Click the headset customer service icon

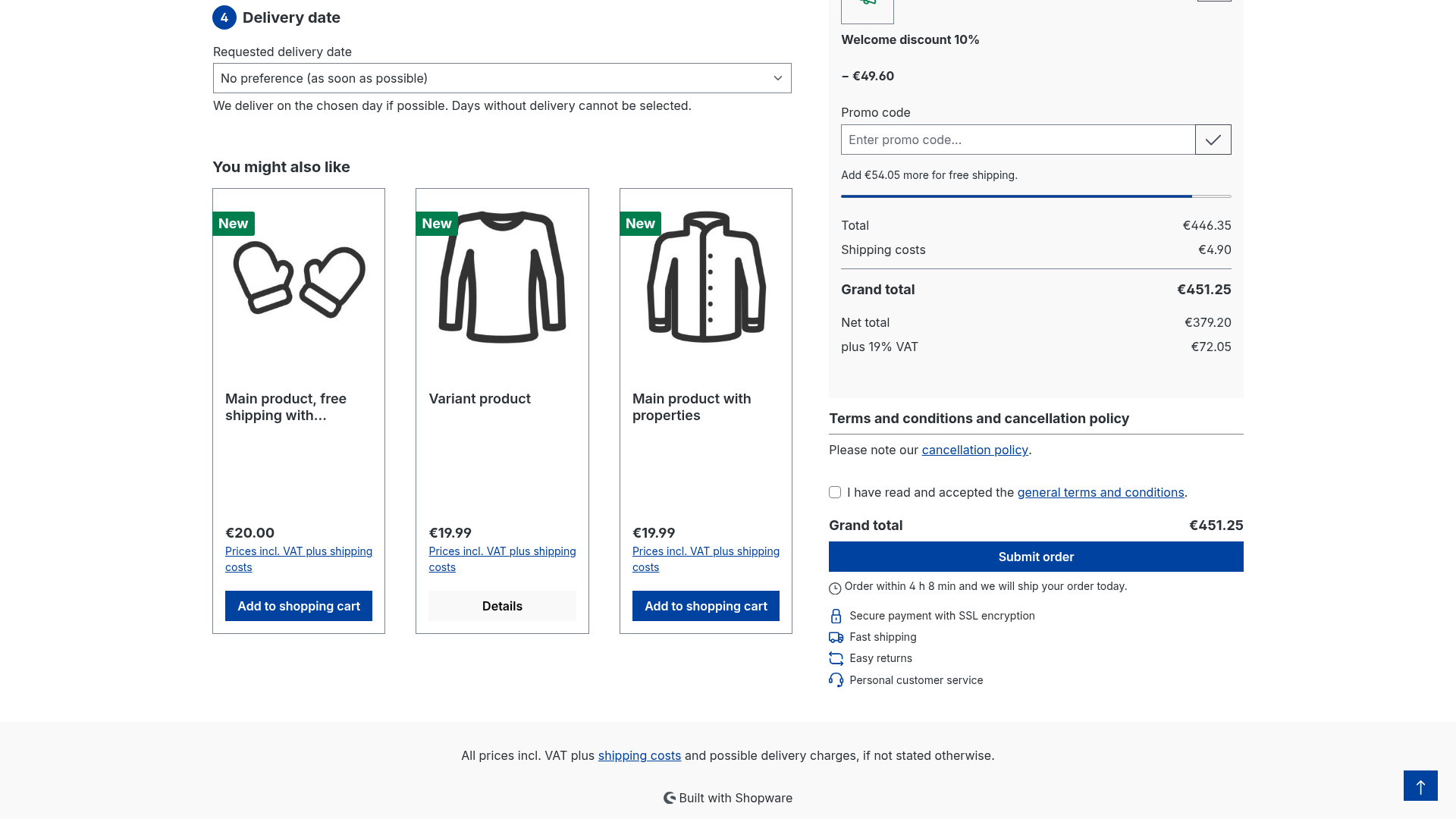click(836, 680)
